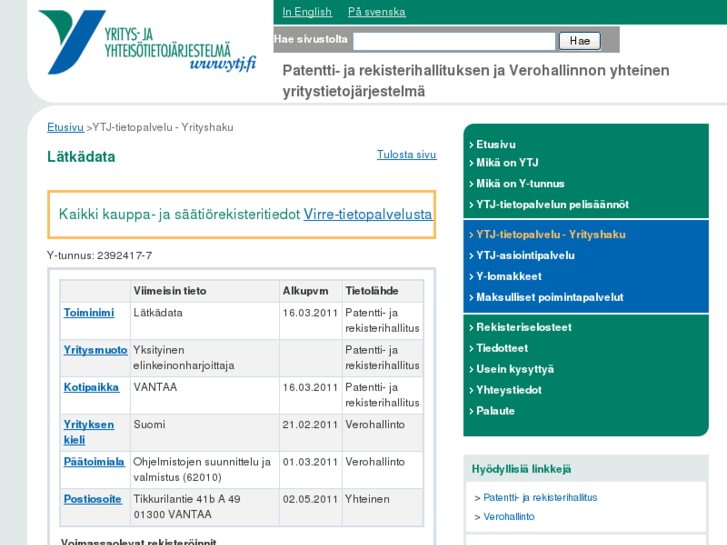Screen dimensions: 727x545
Task: Open the Virre-tietopalvelusta link
Action: pos(368,214)
